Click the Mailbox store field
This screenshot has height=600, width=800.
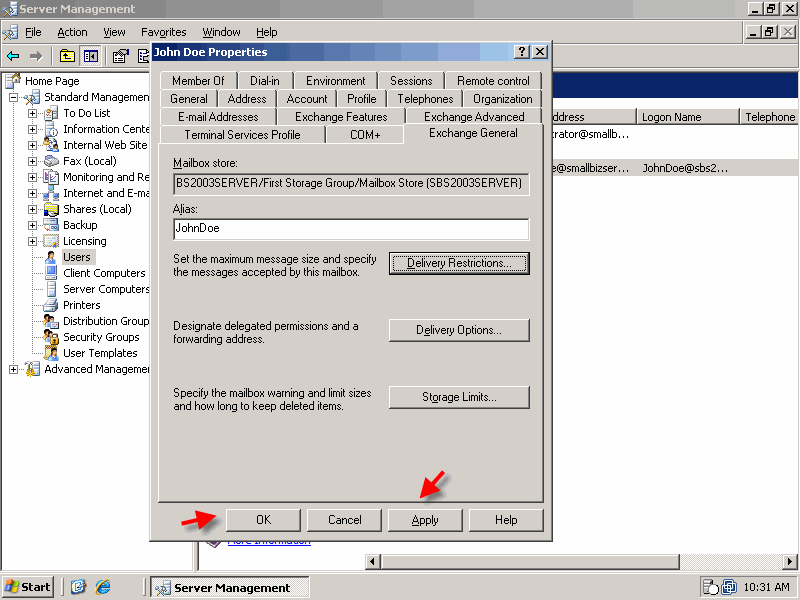pyautogui.click(x=351, y=184)
